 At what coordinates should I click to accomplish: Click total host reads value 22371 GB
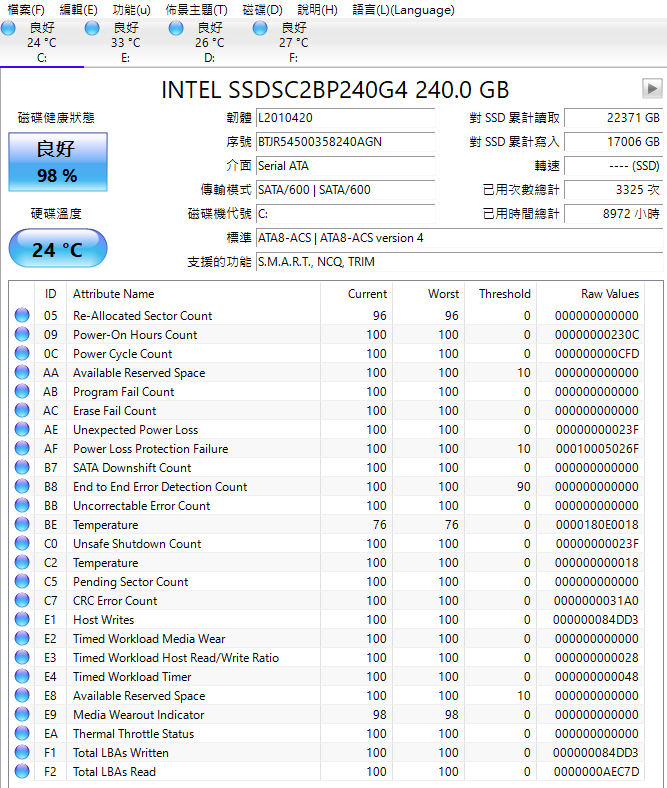[x=614, y=118]
